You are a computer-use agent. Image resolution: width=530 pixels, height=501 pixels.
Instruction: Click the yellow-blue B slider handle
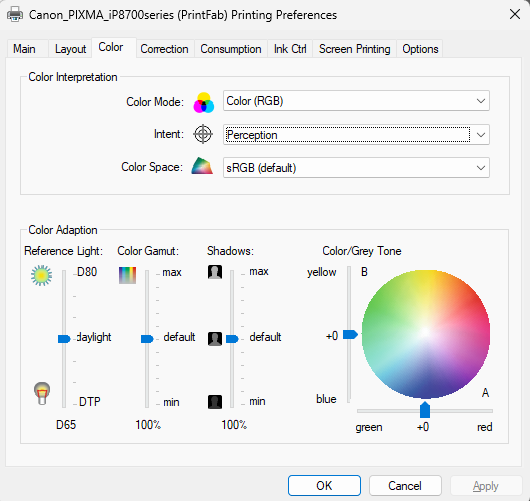coord(350,335)
